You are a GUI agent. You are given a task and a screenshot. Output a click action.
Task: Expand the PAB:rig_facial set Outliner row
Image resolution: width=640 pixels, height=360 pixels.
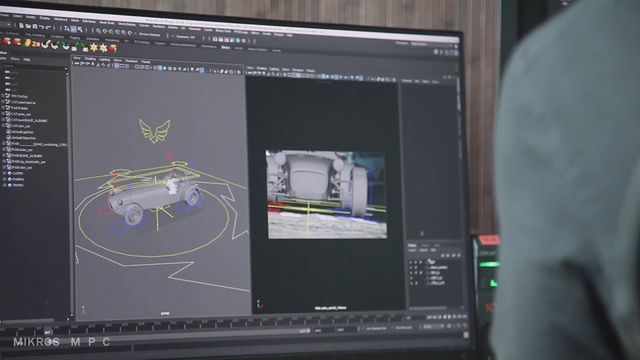(x=4, y=162)
